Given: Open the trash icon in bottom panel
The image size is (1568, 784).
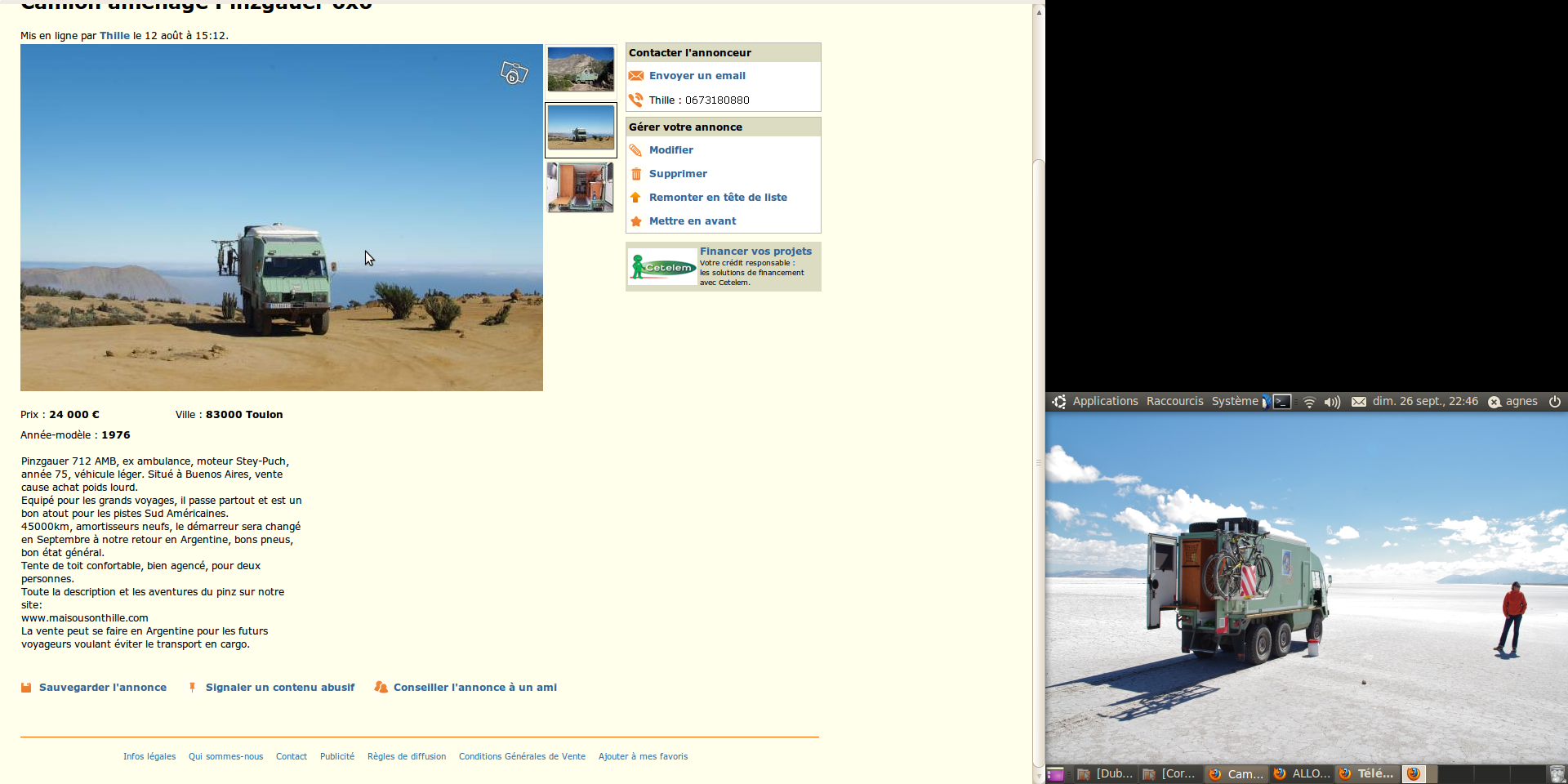Looking at the screenshot, I should coord(1557,773).
